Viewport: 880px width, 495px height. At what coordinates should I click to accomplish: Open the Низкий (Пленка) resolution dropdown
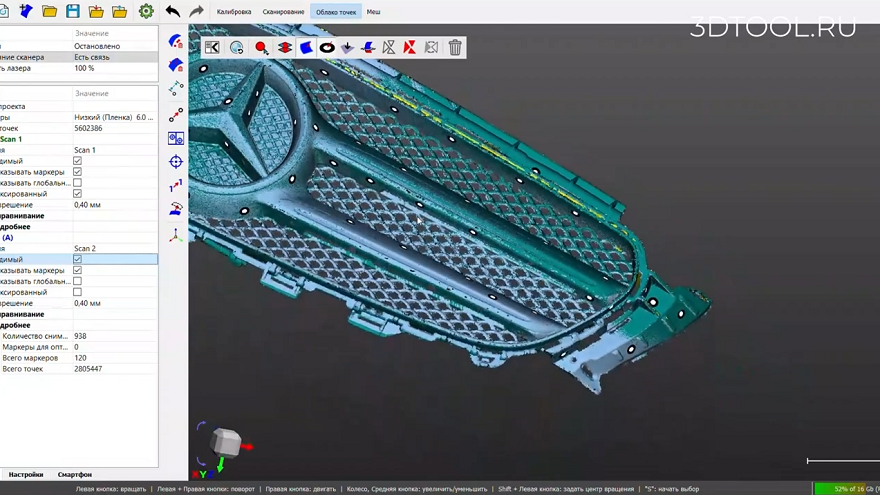pos(115,117)
